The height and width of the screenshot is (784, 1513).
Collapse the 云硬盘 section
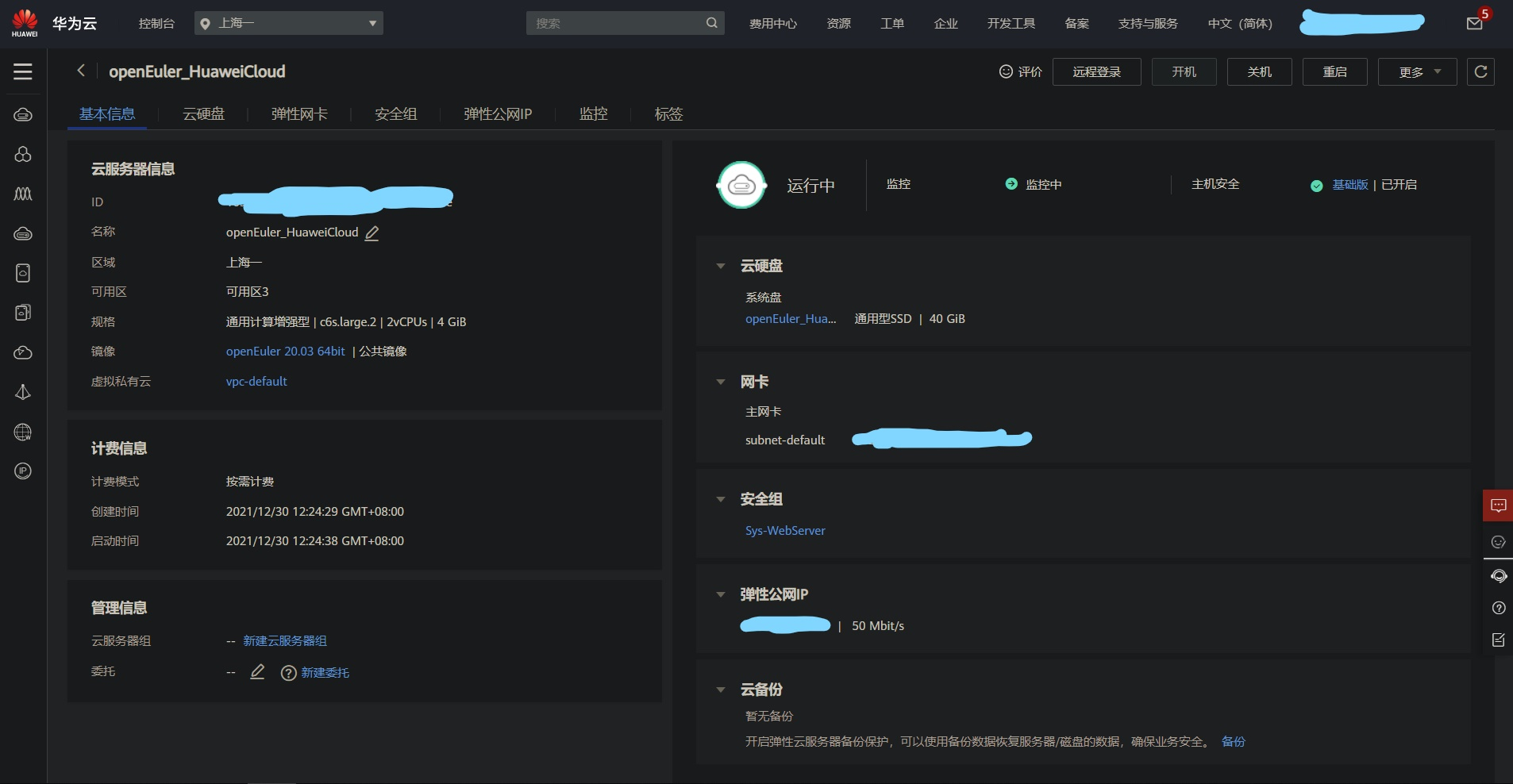[721, 266]
